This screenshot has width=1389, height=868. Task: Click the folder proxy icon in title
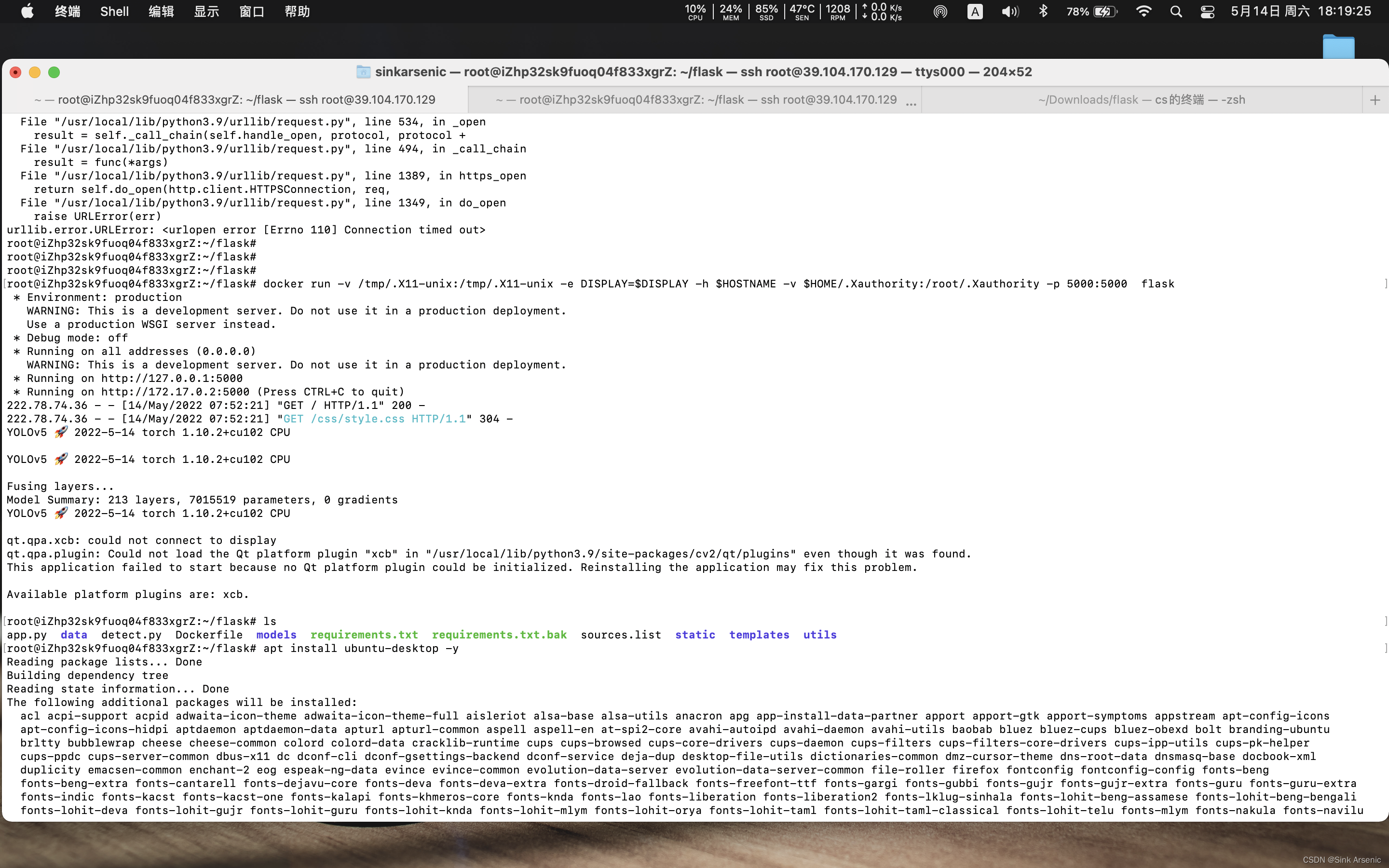click(363, 72)
